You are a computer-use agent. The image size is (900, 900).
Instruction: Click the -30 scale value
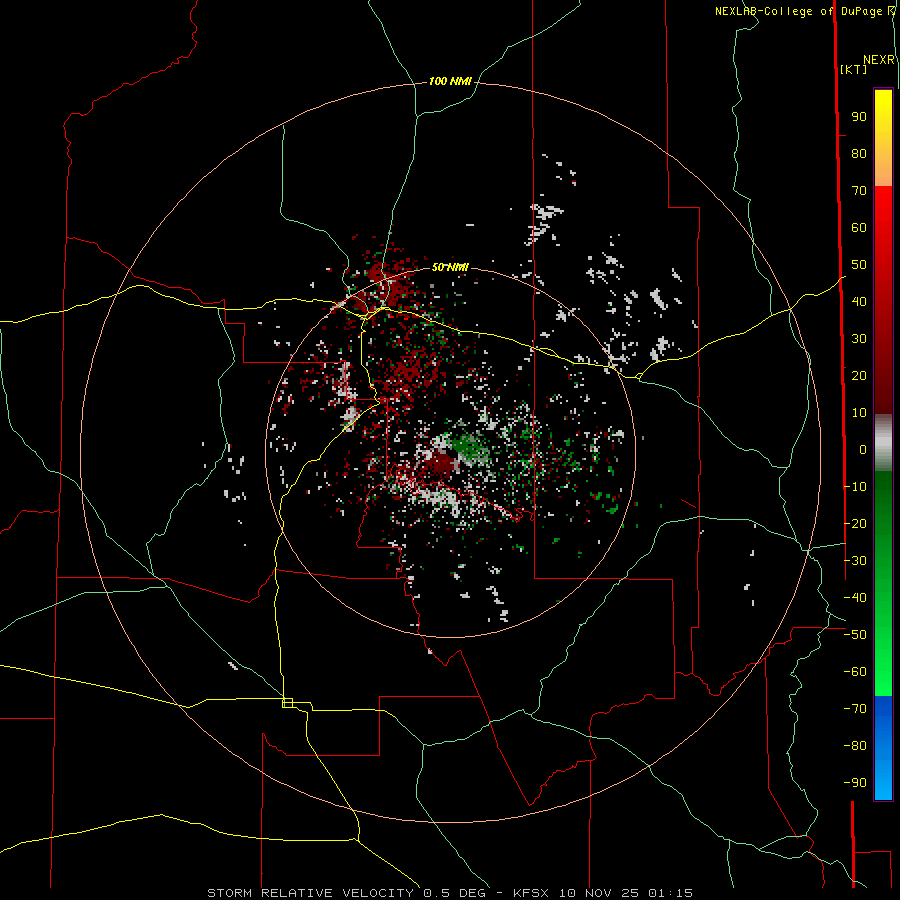(x=855, y=561)
